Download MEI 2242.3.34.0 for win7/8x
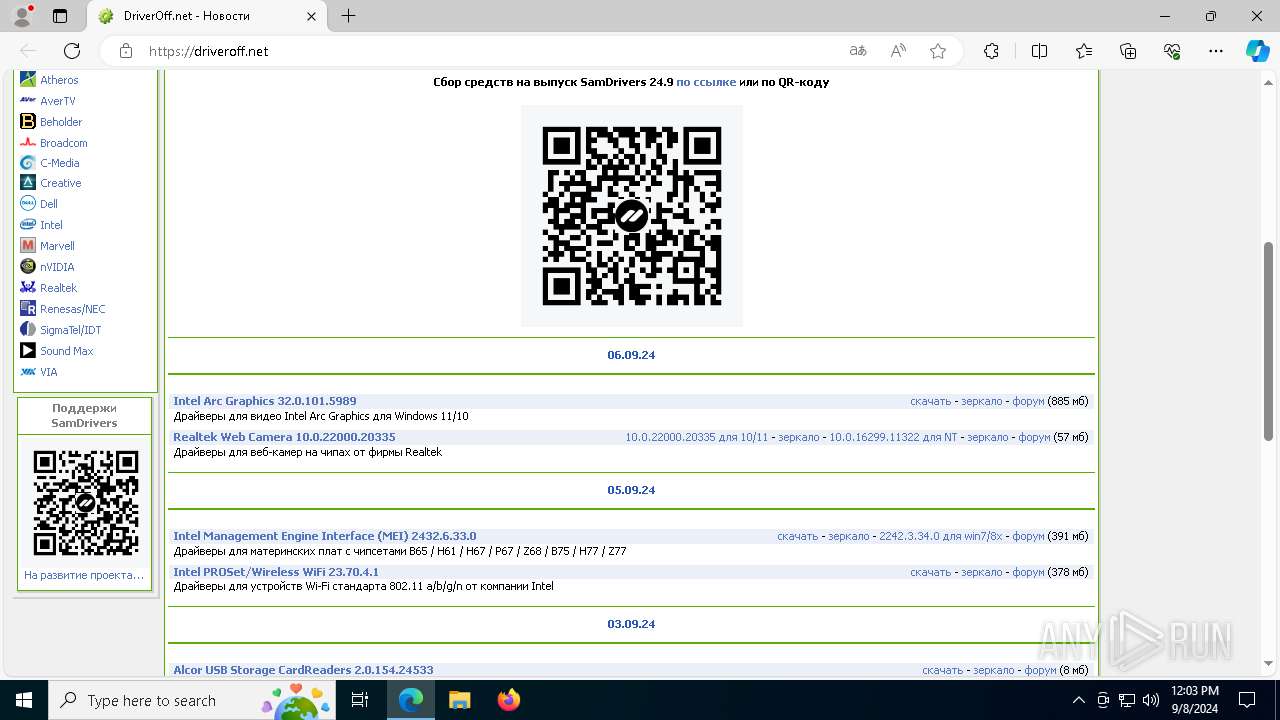This screenshot has width=1280, height=720. pyautogui.click(x=940, y=536)
